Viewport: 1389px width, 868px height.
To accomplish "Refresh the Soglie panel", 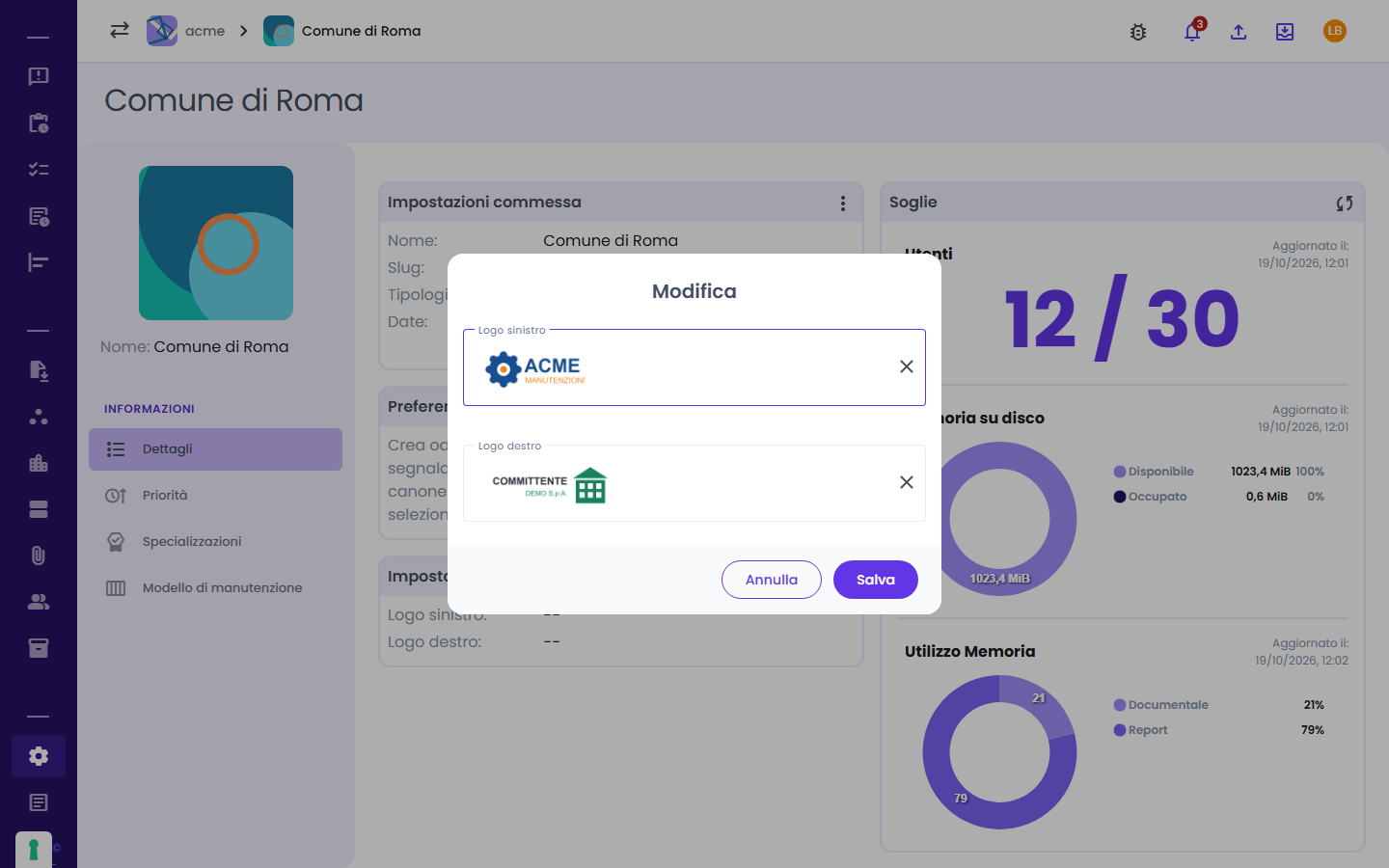I will pos(1345,203).
